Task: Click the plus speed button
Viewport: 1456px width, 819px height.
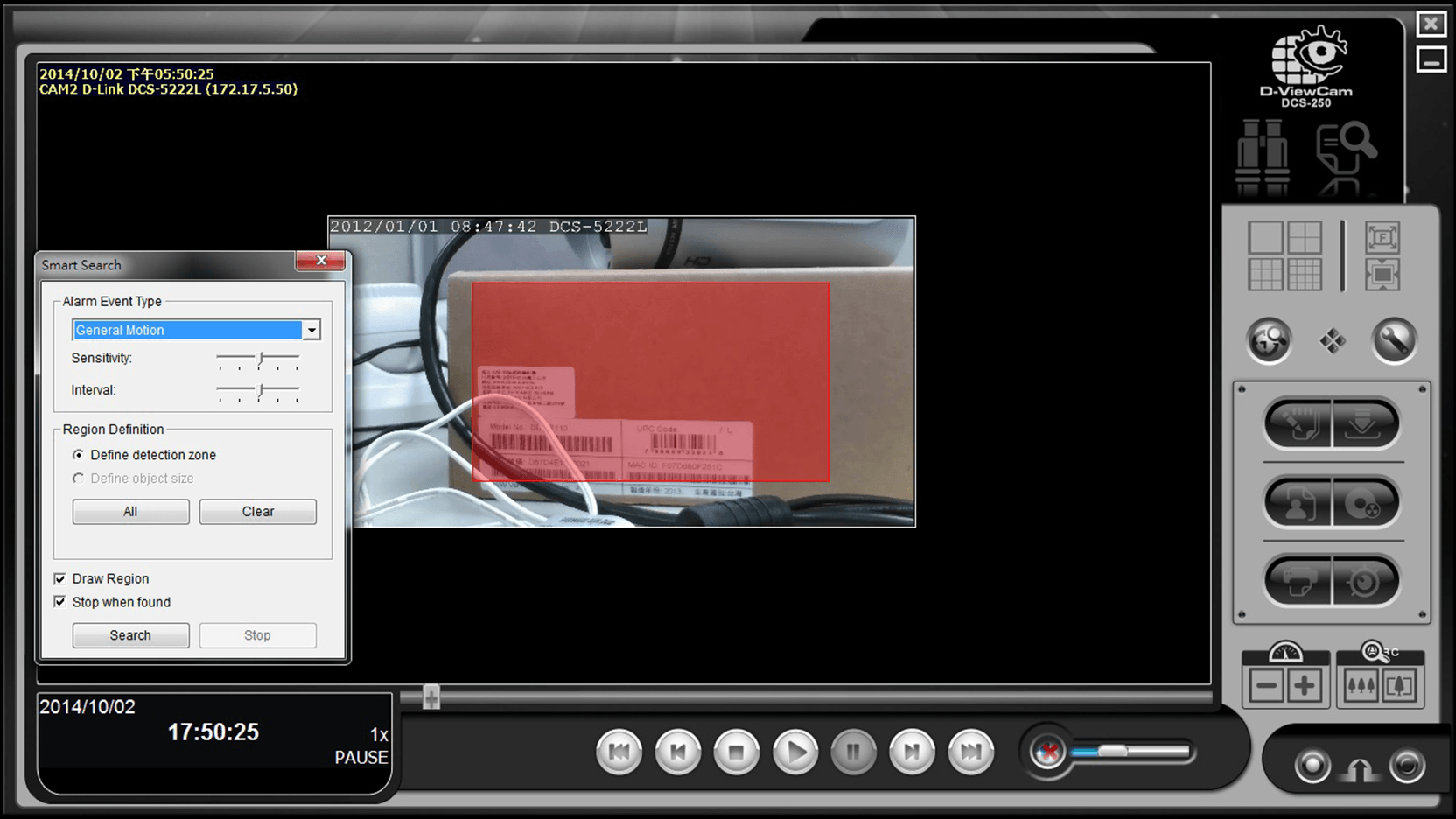Action: [1305, 686]
